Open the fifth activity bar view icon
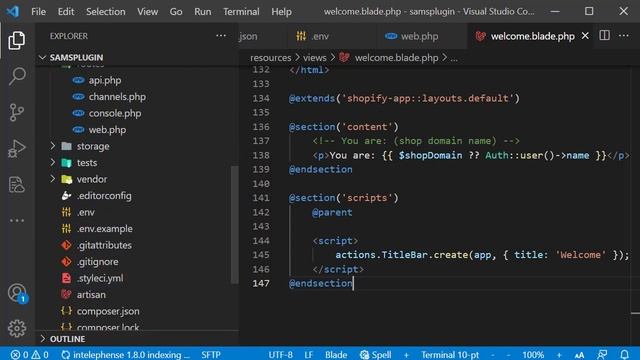 tap(17, 184)
